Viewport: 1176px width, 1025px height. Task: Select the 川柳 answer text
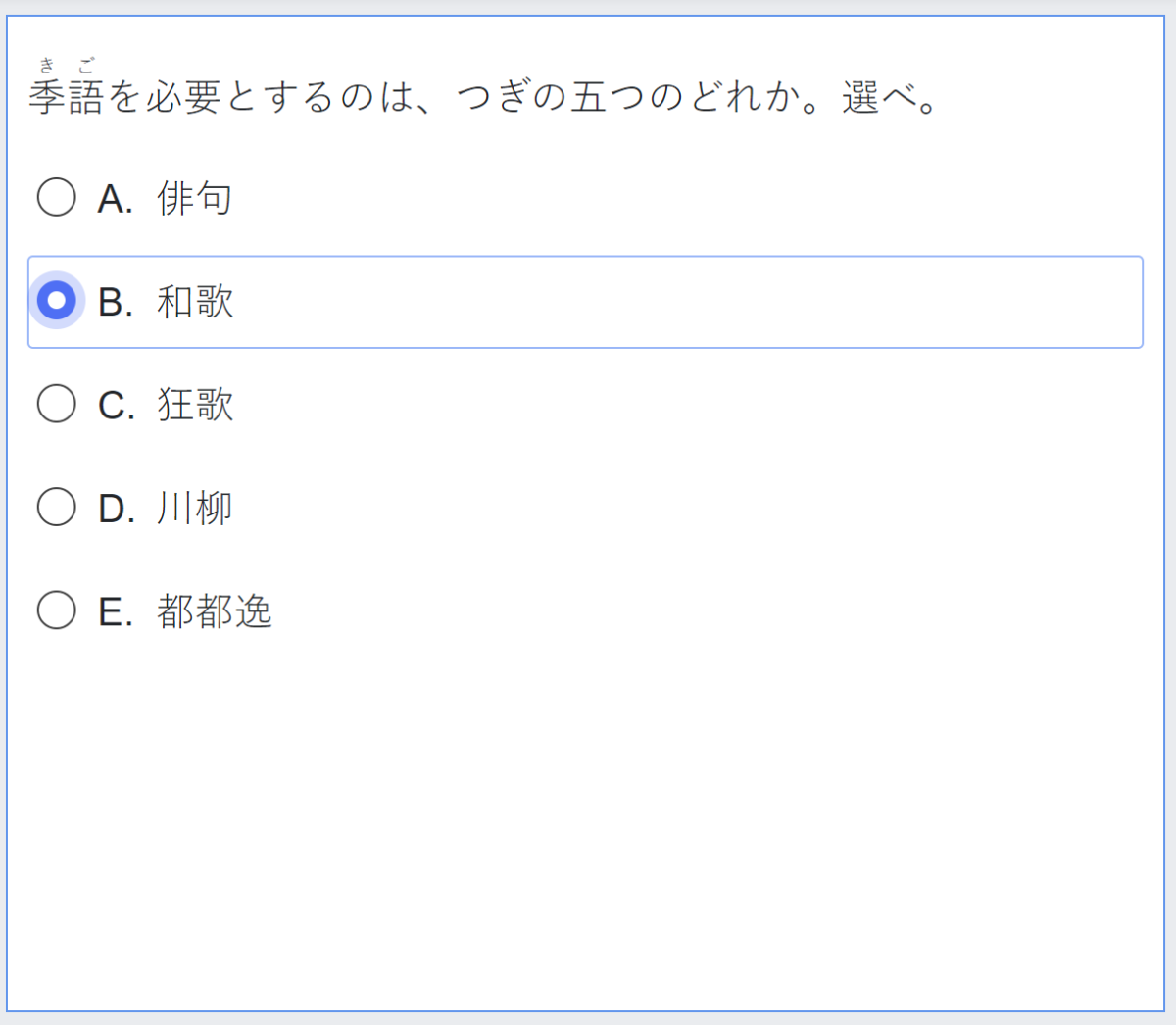[195, 508]
